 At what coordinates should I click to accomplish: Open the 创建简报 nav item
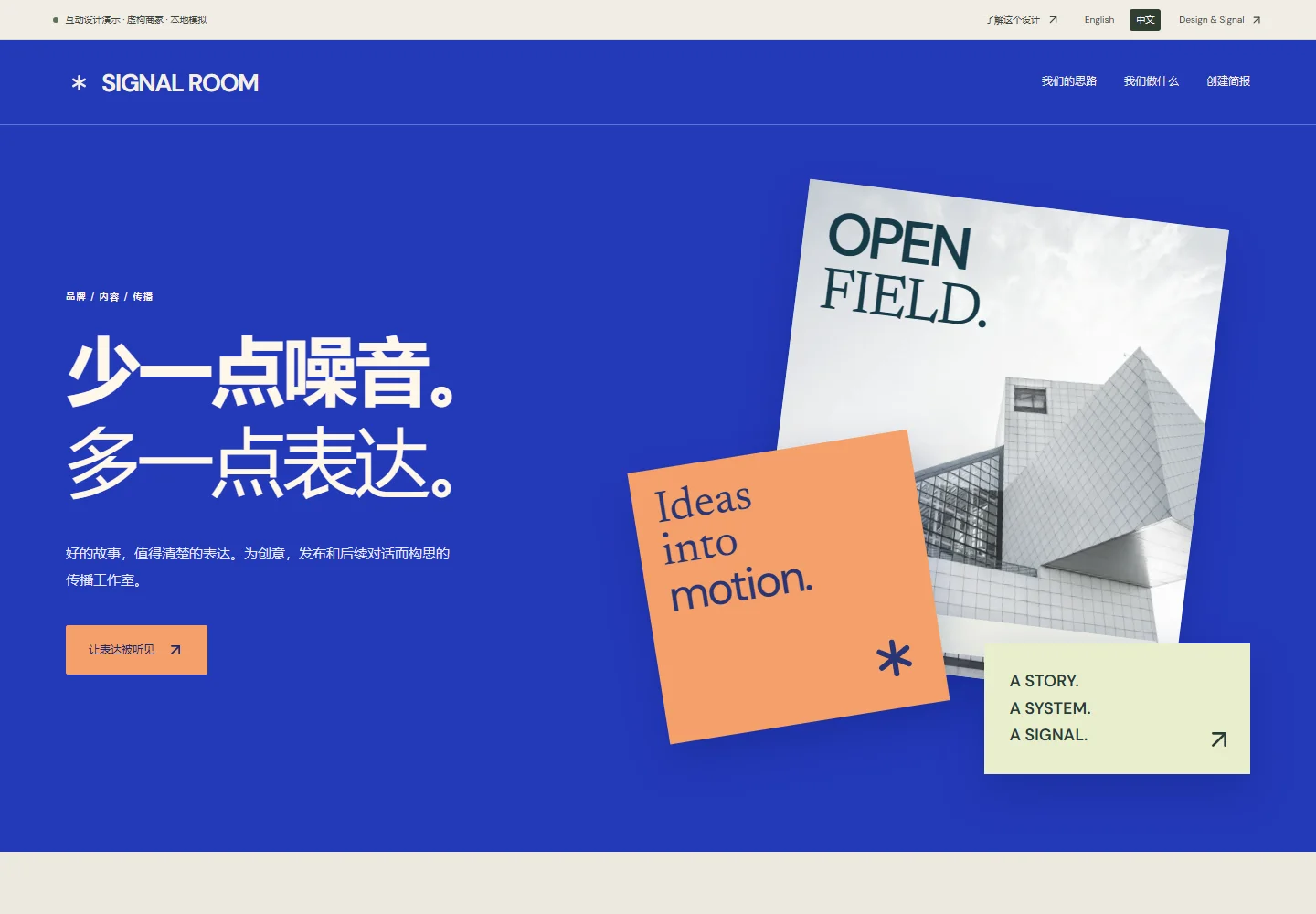[1228, 81]
